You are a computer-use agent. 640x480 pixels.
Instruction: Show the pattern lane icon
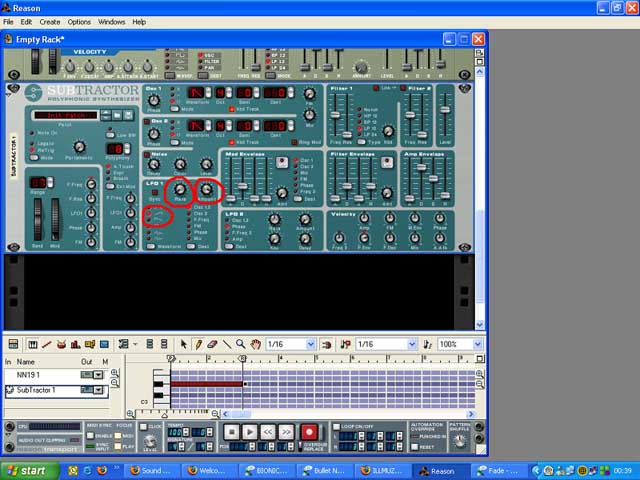[90, 344]
